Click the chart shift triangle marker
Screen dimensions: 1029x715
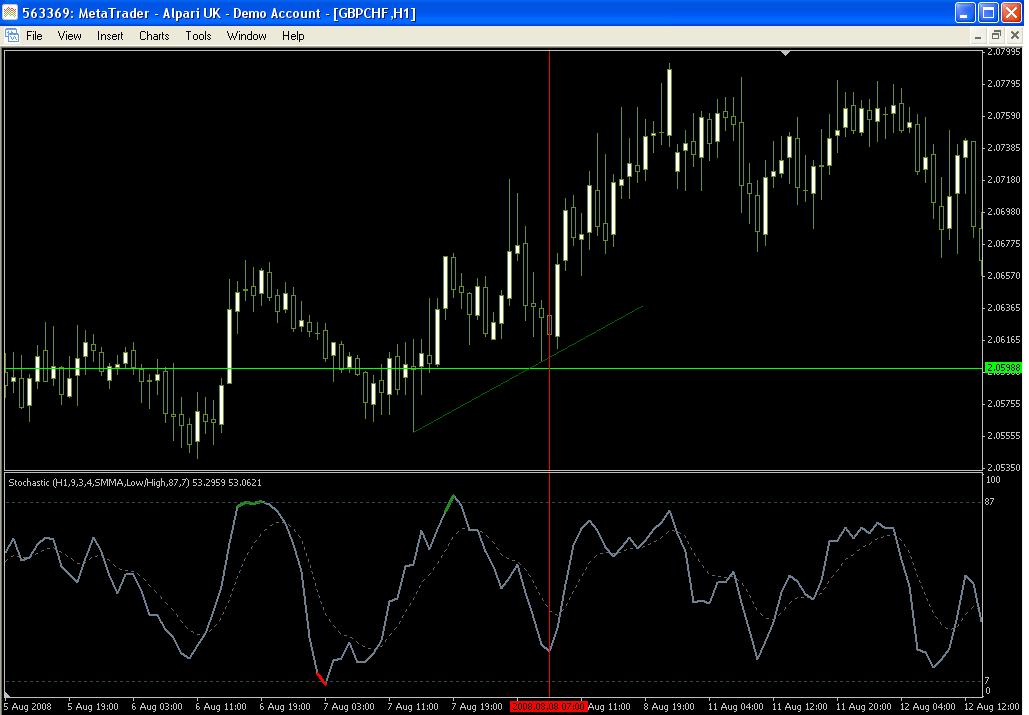pos(786,53)
